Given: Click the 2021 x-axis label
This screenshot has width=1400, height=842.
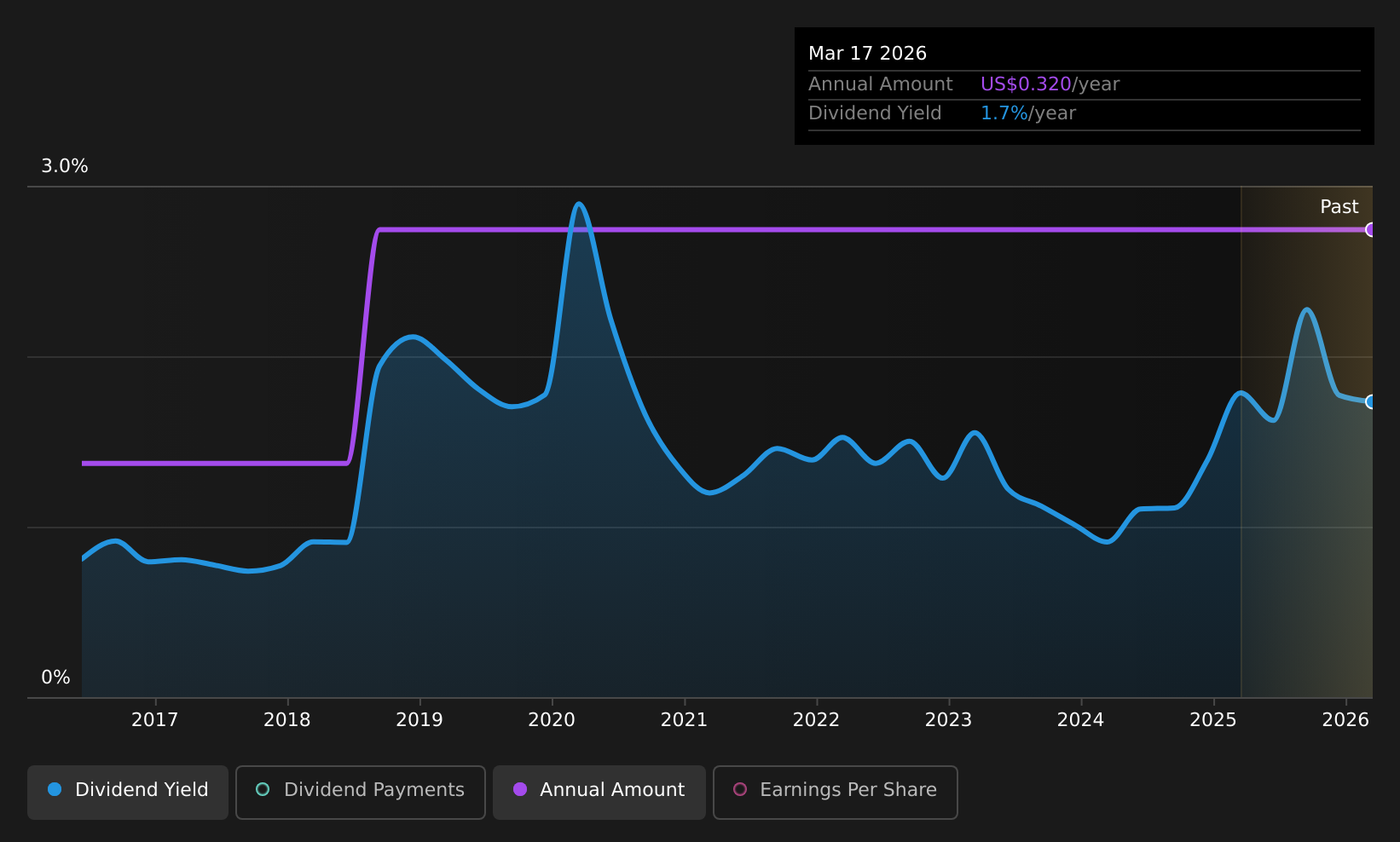Looking at the screenshot, I should [684, 720].
